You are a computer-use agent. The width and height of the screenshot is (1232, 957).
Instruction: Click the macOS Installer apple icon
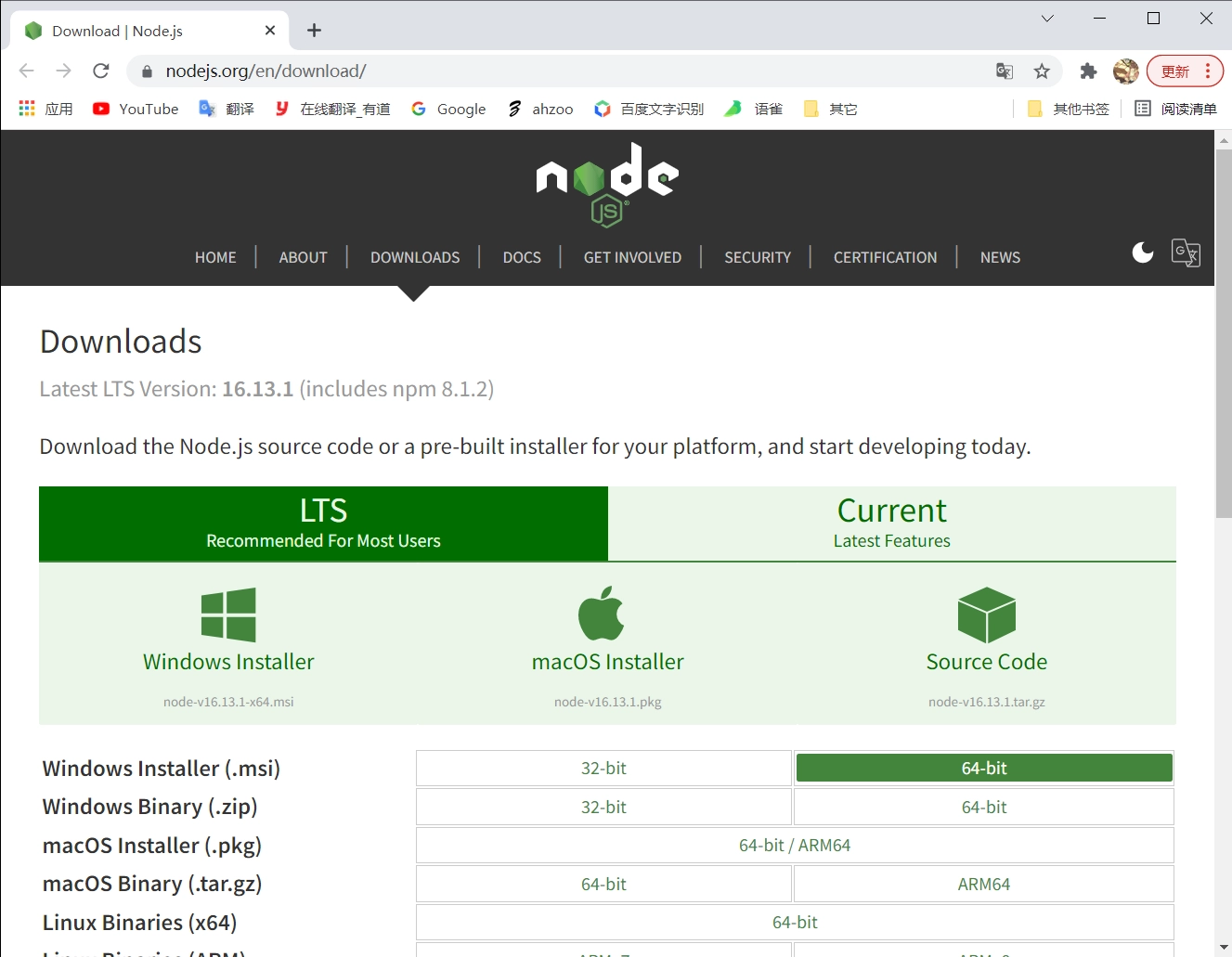(x=602, y=614)
